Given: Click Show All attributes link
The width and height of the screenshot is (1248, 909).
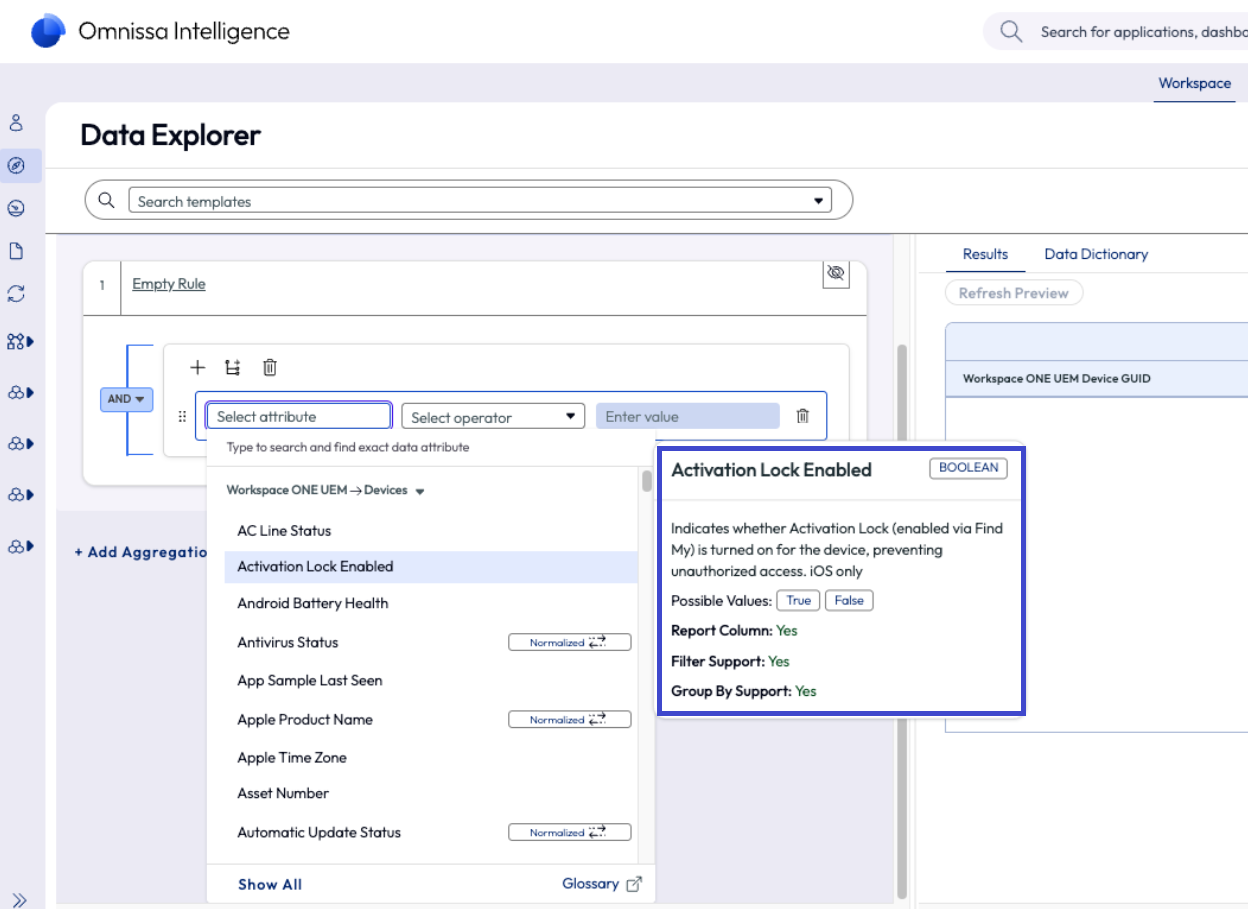Looking at the screenshot, I should (270, 884).
